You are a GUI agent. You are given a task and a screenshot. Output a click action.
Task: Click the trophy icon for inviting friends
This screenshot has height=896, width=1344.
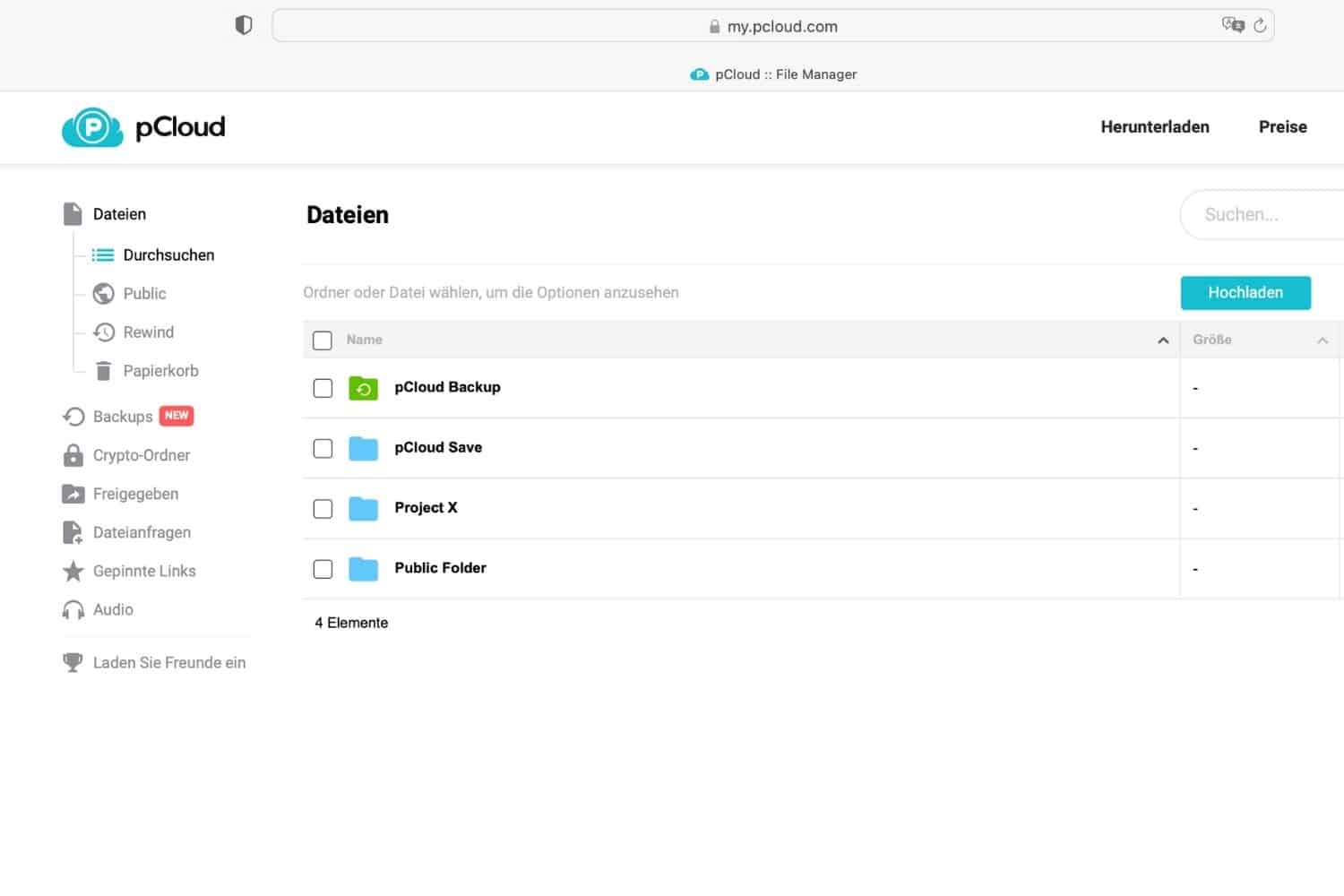(73, 663)
